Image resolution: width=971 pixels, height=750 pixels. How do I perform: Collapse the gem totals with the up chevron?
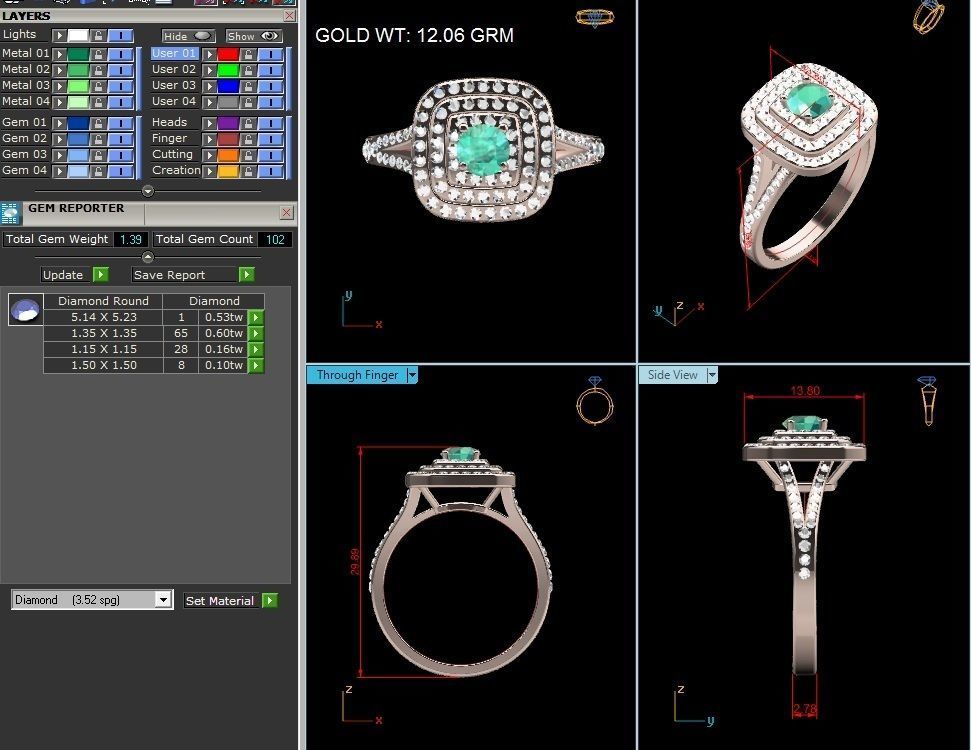(147, 256)
